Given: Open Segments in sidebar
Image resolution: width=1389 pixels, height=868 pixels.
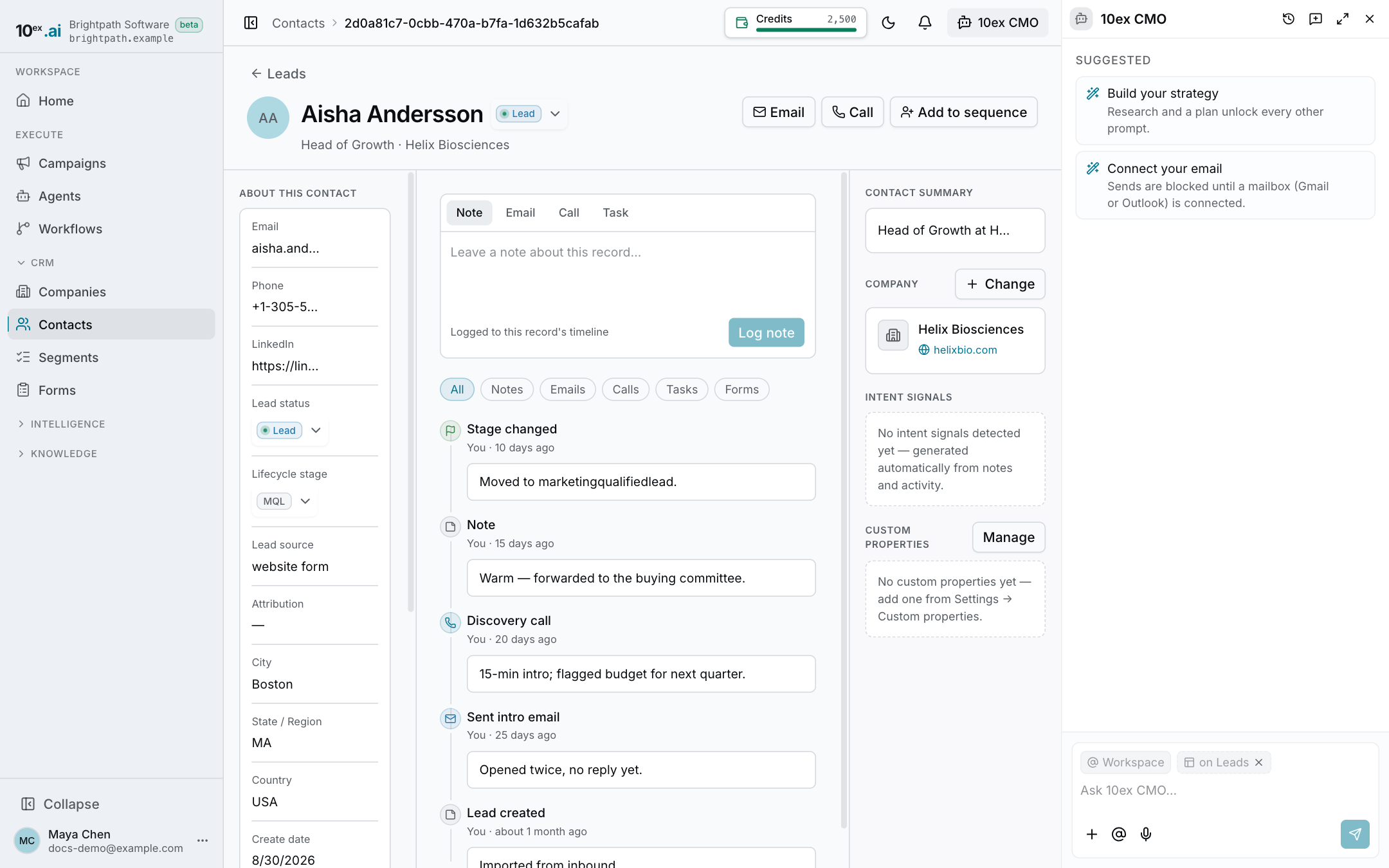Looking at the screenshot, I should coord(111,357).
